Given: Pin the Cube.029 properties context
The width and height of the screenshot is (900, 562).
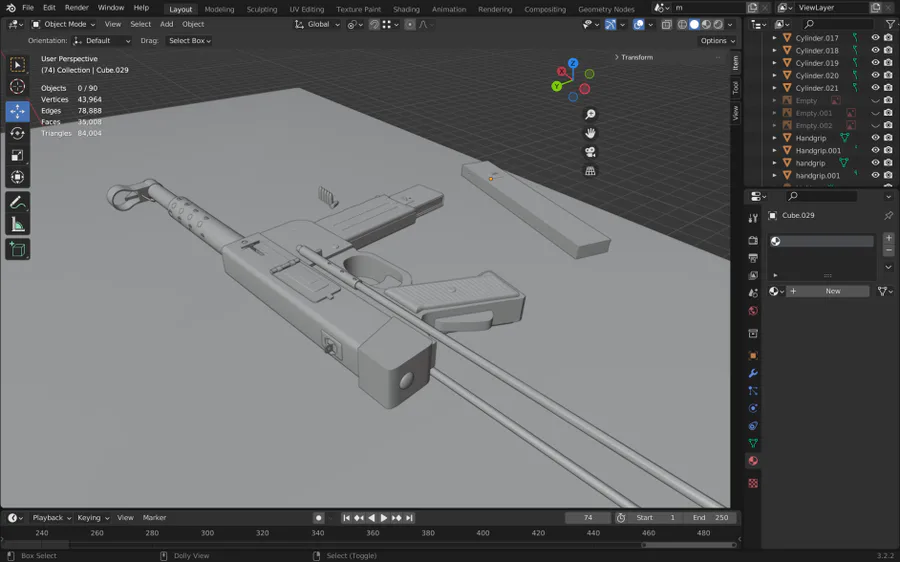Looking at the screenshot, I should click(x=888, y=215).
